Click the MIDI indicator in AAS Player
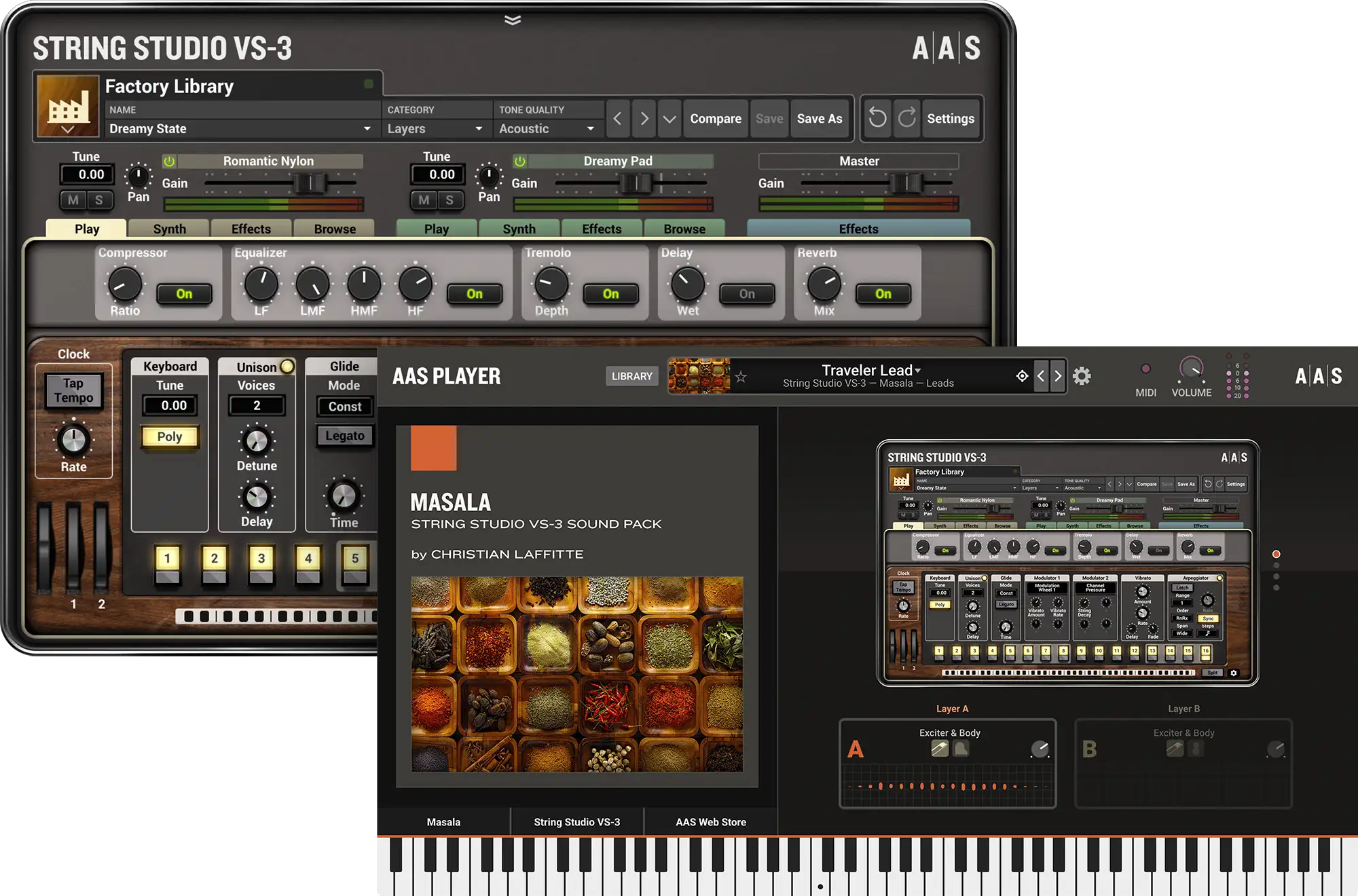 (1145, 369)
